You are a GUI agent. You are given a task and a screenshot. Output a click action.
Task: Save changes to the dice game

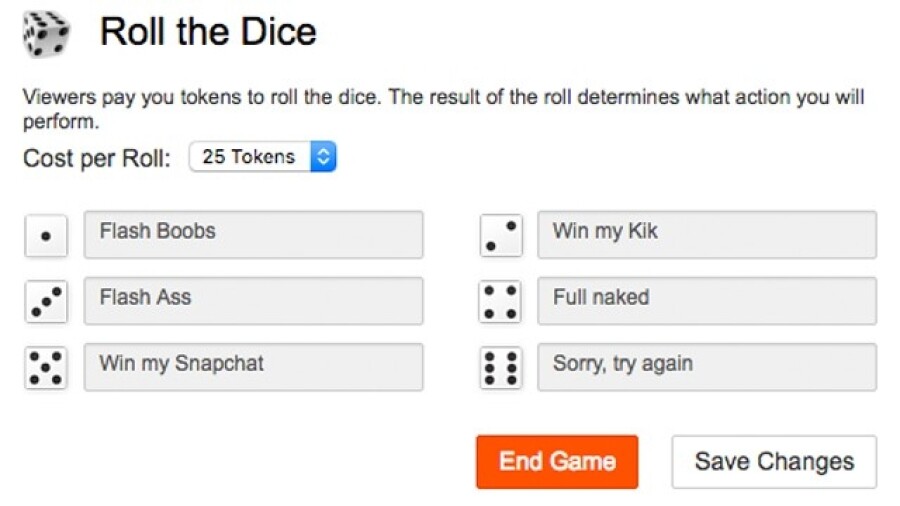coord(774,462)
